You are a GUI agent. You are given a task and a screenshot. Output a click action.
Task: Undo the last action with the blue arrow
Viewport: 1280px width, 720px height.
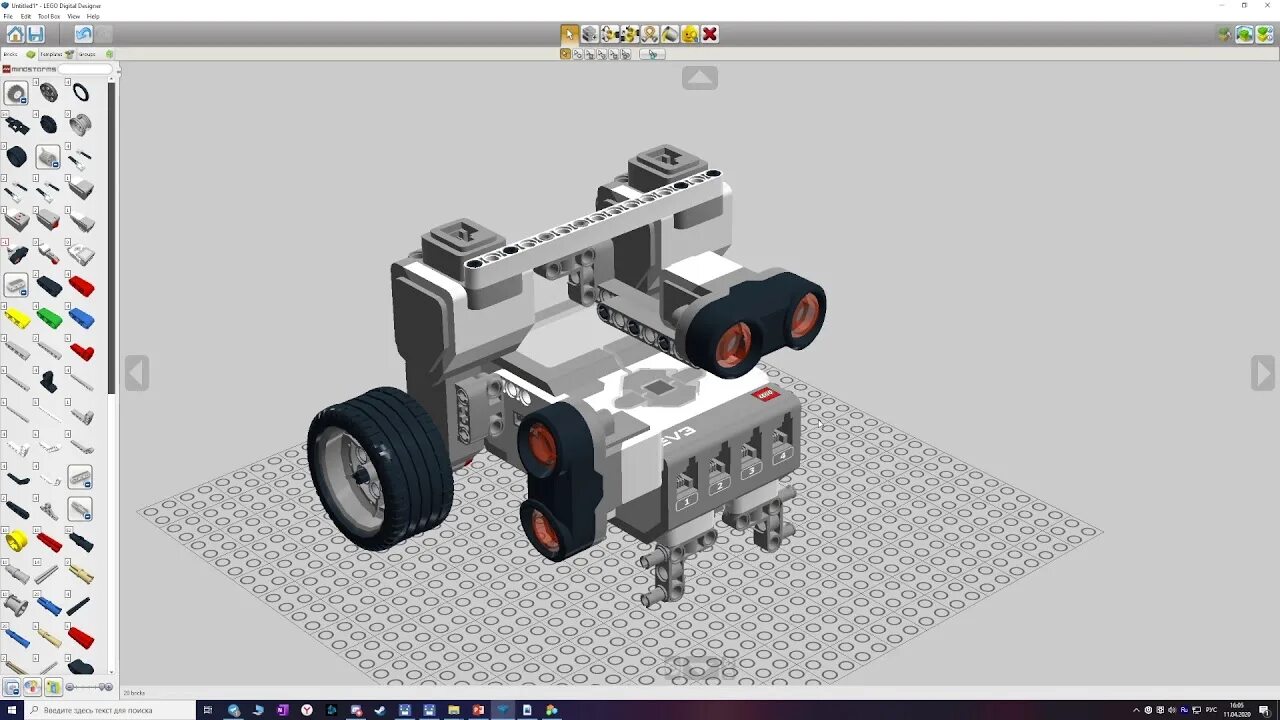click(x=83, y=34)
